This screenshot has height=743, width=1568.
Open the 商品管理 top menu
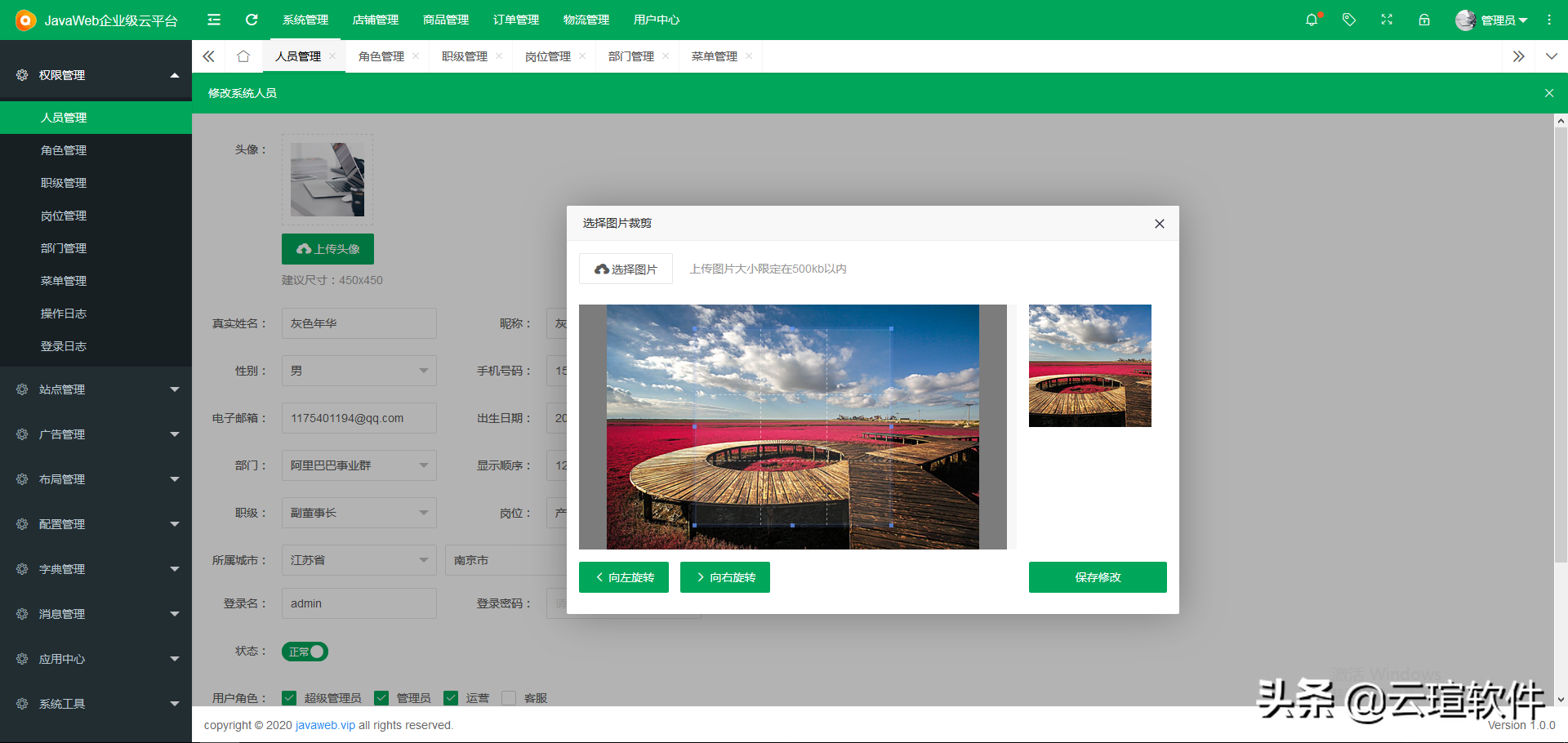(446, 20)
